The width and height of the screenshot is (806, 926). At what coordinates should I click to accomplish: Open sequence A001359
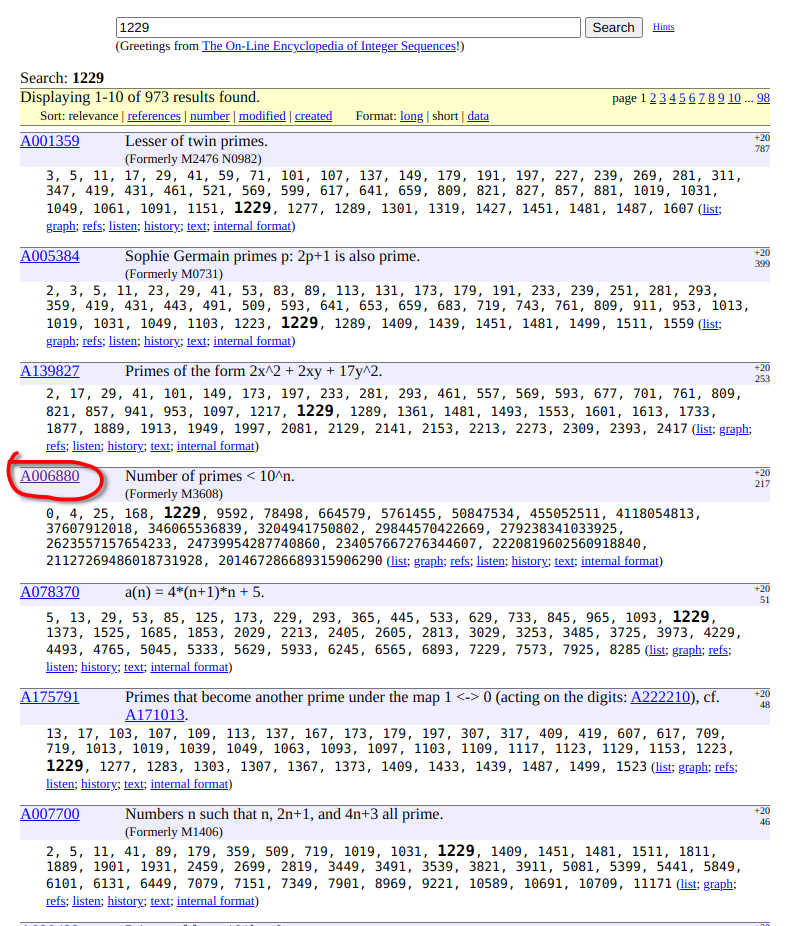point(50,141)
